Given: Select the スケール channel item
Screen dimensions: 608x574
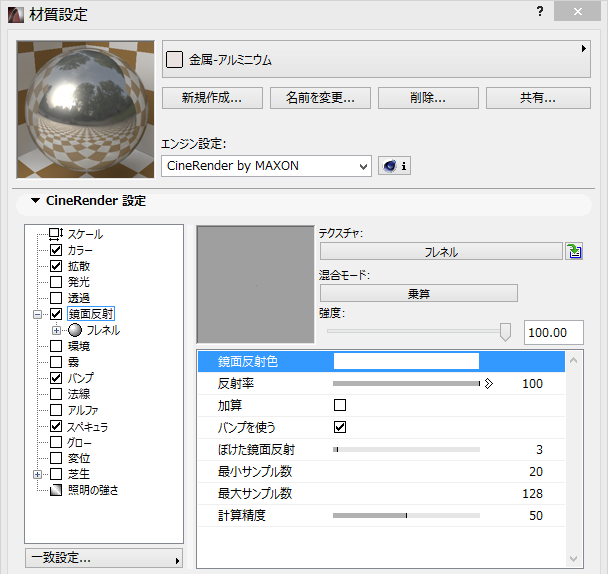Looking at the screenshot, I should [86, 234].
